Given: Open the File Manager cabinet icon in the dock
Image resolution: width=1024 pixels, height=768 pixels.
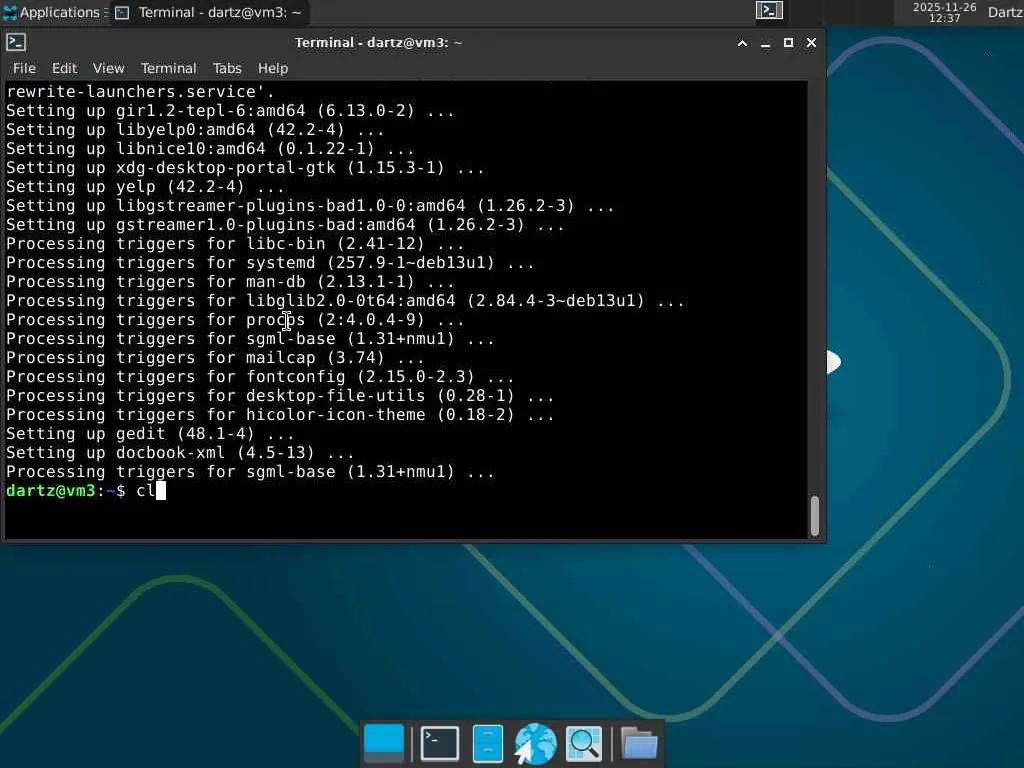Looking at the screenshot, I should [488, 743].
